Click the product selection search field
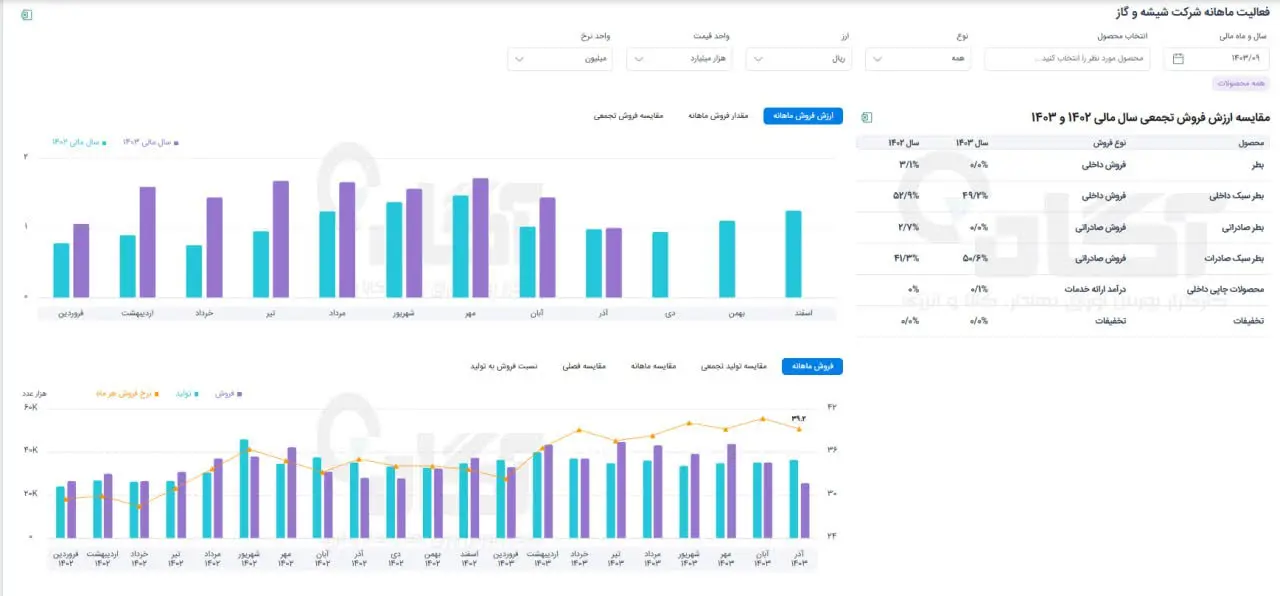This screenshot has height=596, width=1280. (x=1067, y=59)
